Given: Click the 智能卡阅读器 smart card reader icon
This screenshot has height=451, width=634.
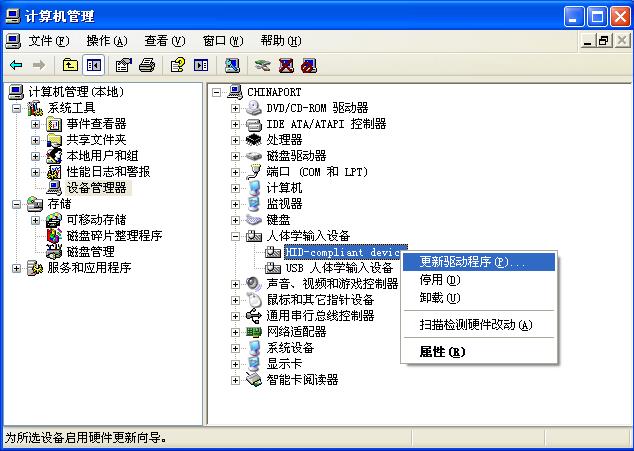Looking at the screenshot, I should coord(254,380).
